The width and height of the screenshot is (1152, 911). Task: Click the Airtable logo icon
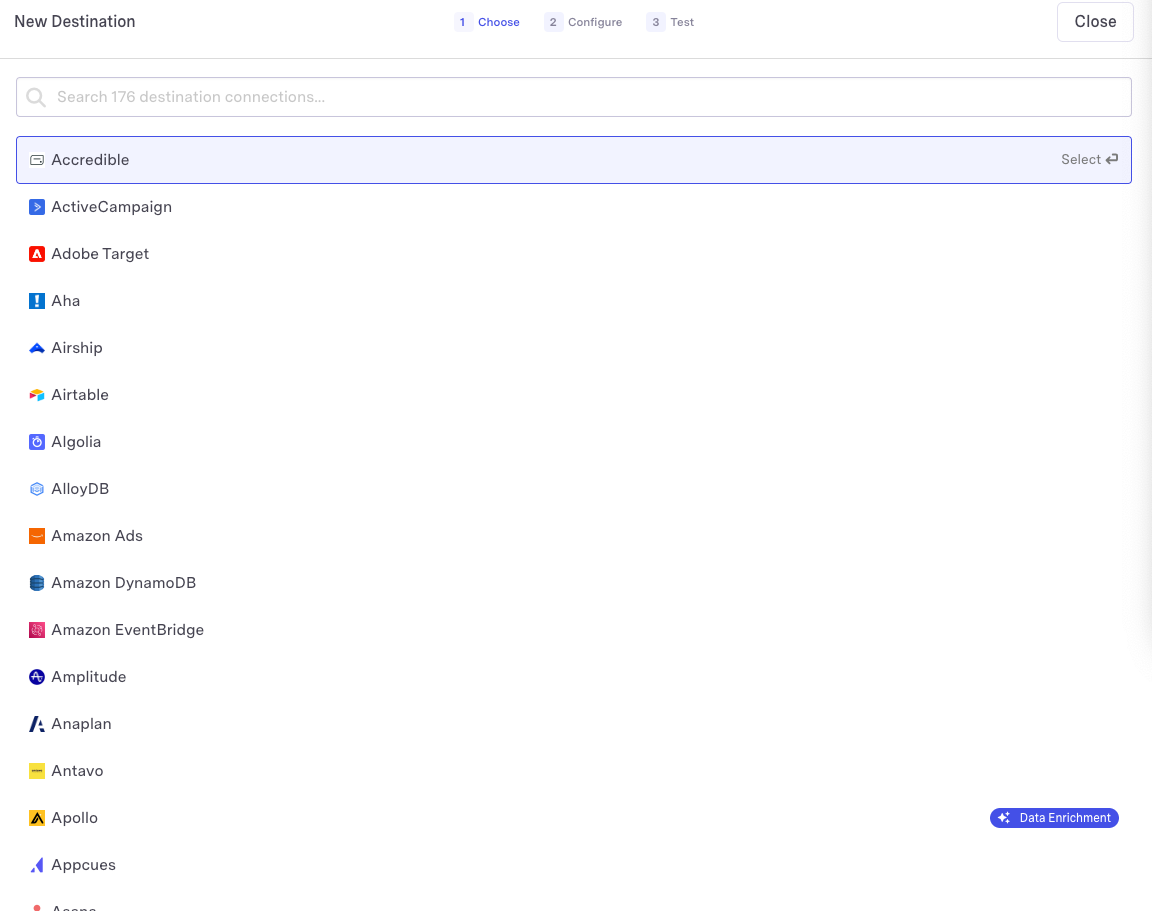click(37, 395)
